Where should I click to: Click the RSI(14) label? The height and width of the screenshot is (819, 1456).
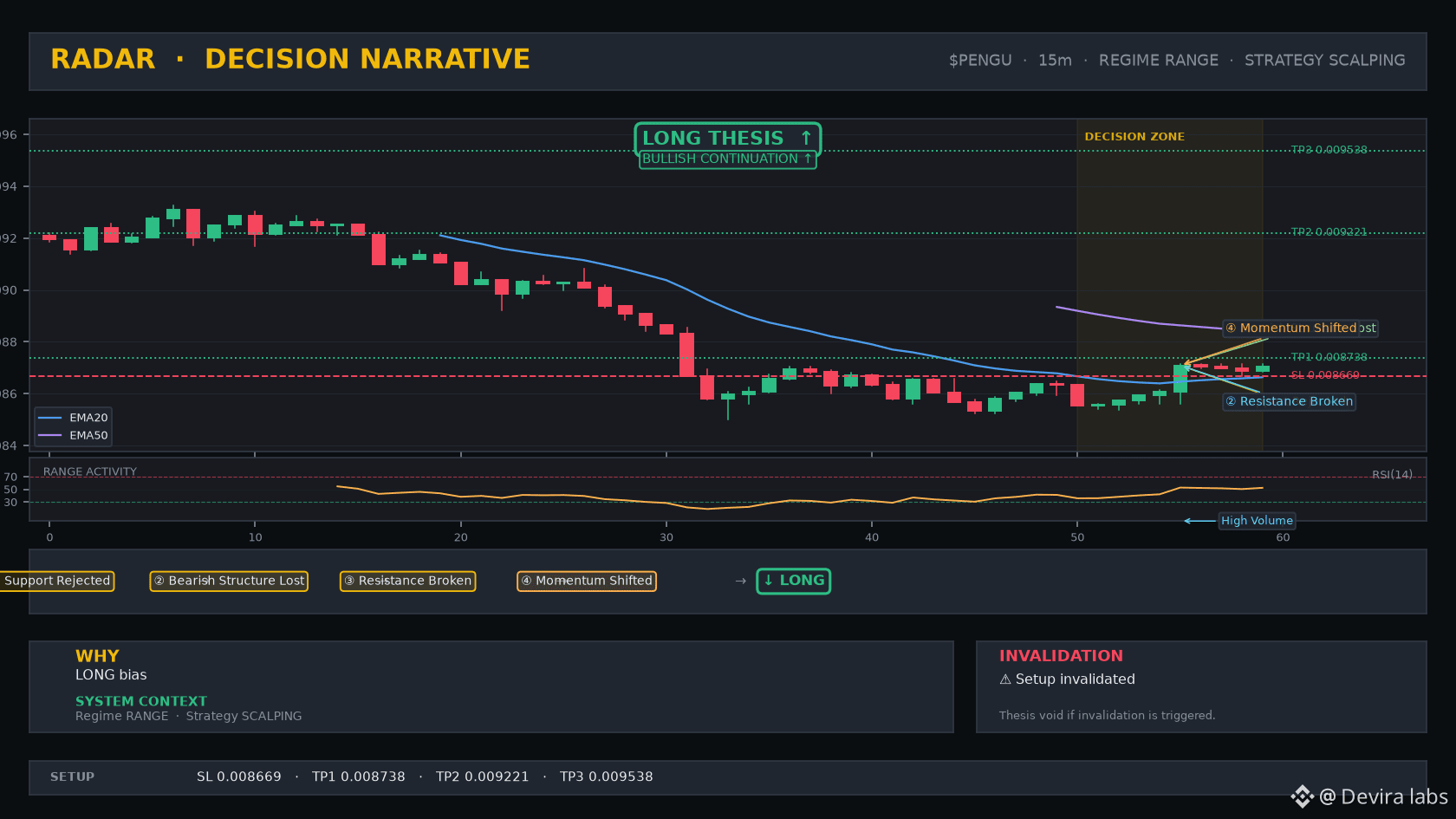[1392, 475]
